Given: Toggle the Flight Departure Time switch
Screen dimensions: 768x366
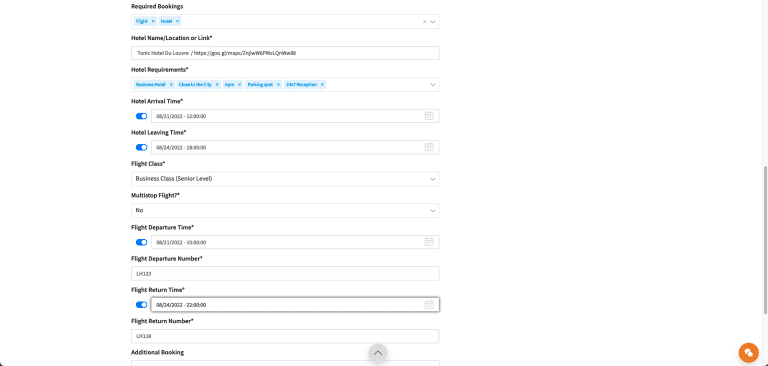Looking at the screenshot, I should click(142, 242).
